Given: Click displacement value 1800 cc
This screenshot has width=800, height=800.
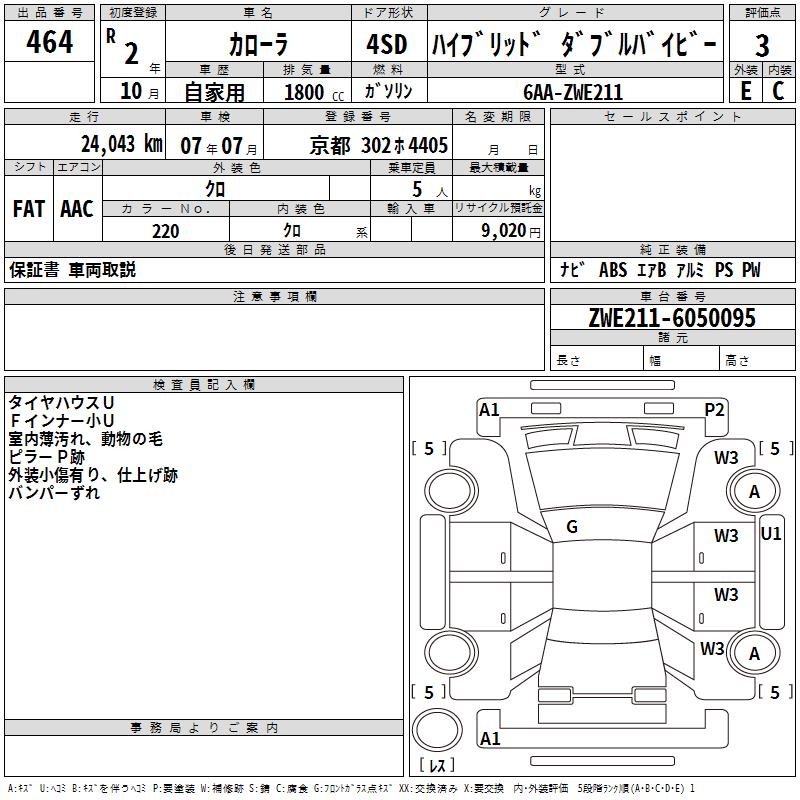Looking at the screenshot, I should (314, 92).
